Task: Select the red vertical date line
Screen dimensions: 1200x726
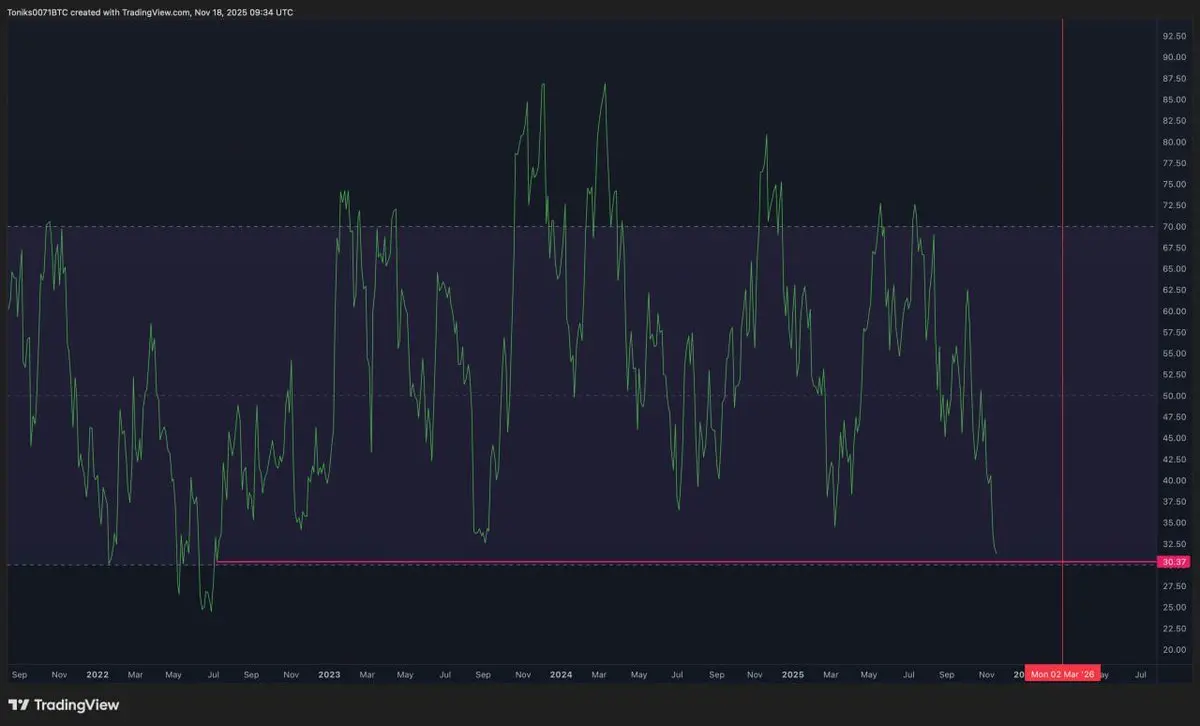Action: [x=1062, y=300]
